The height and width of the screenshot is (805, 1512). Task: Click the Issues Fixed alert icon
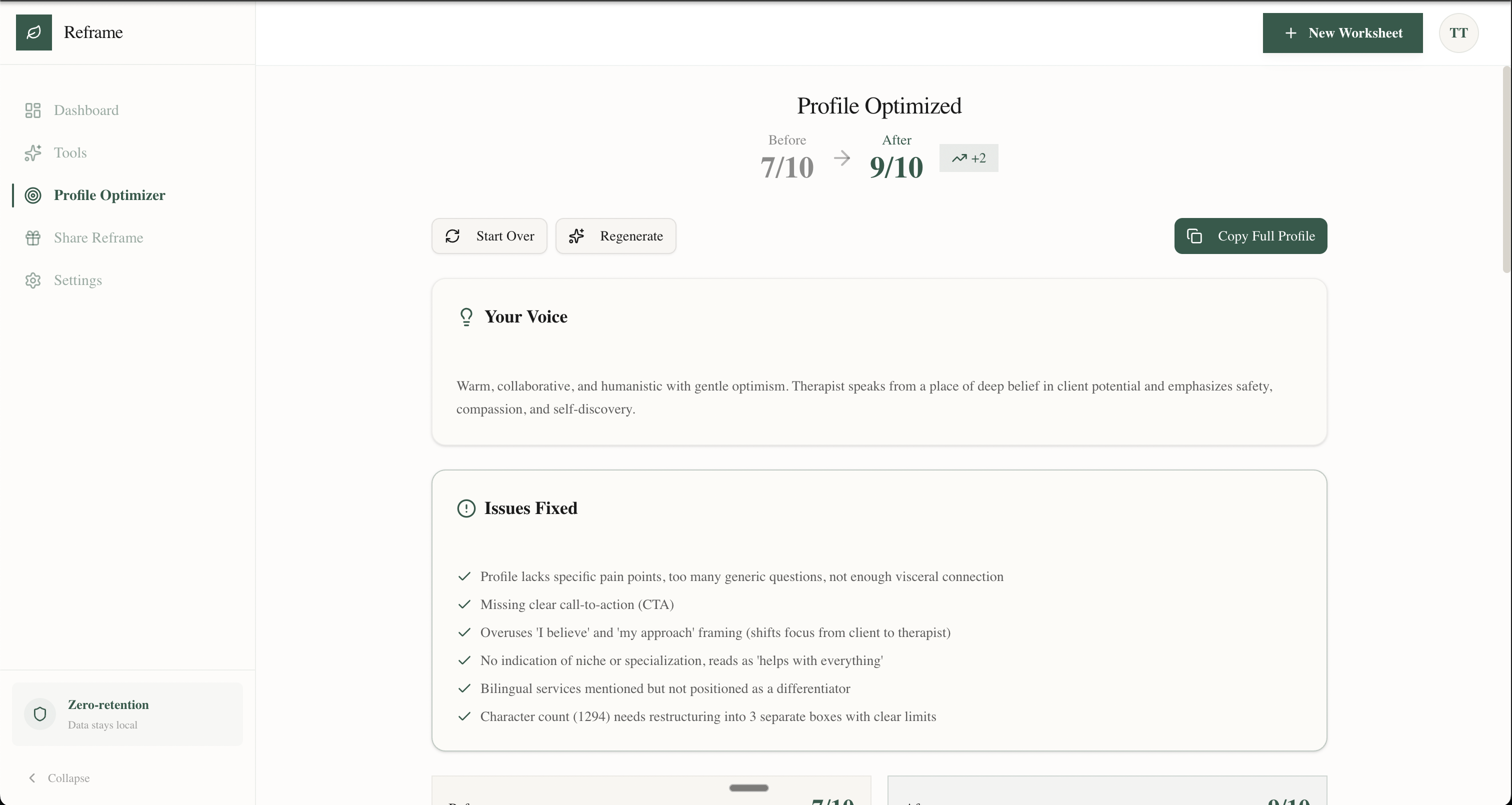point(466,508)
